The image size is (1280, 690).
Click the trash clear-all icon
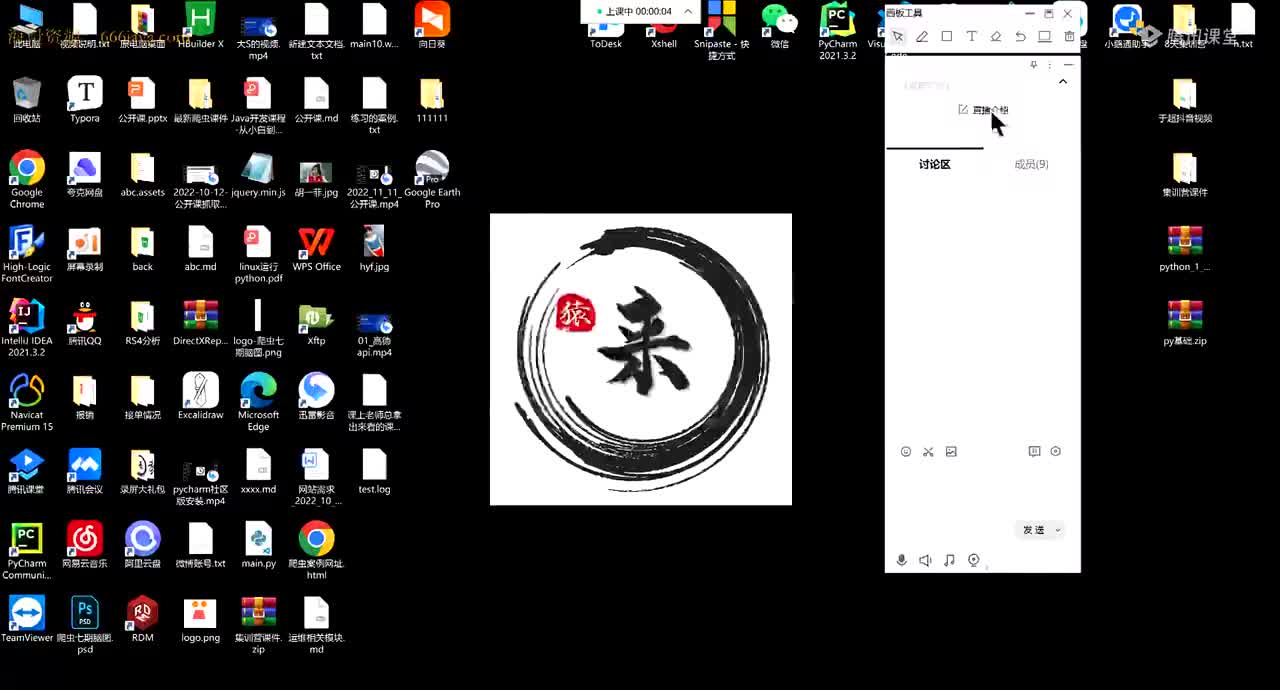point(1069,36)
